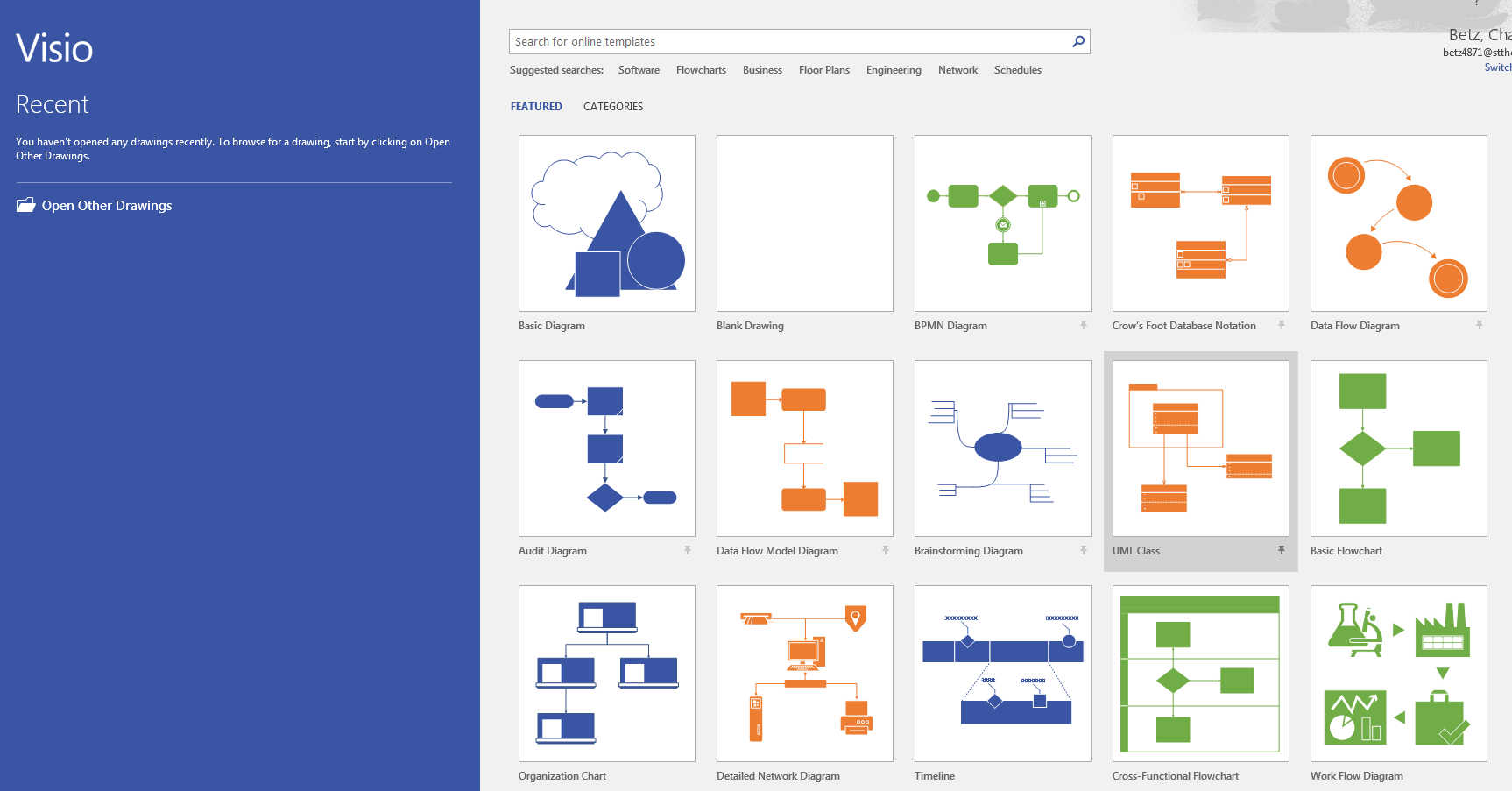Select the Cross-Functional Flowchart thumbnail
The width and height of the screenshot is (1512, 791).
click(1201, 674)
